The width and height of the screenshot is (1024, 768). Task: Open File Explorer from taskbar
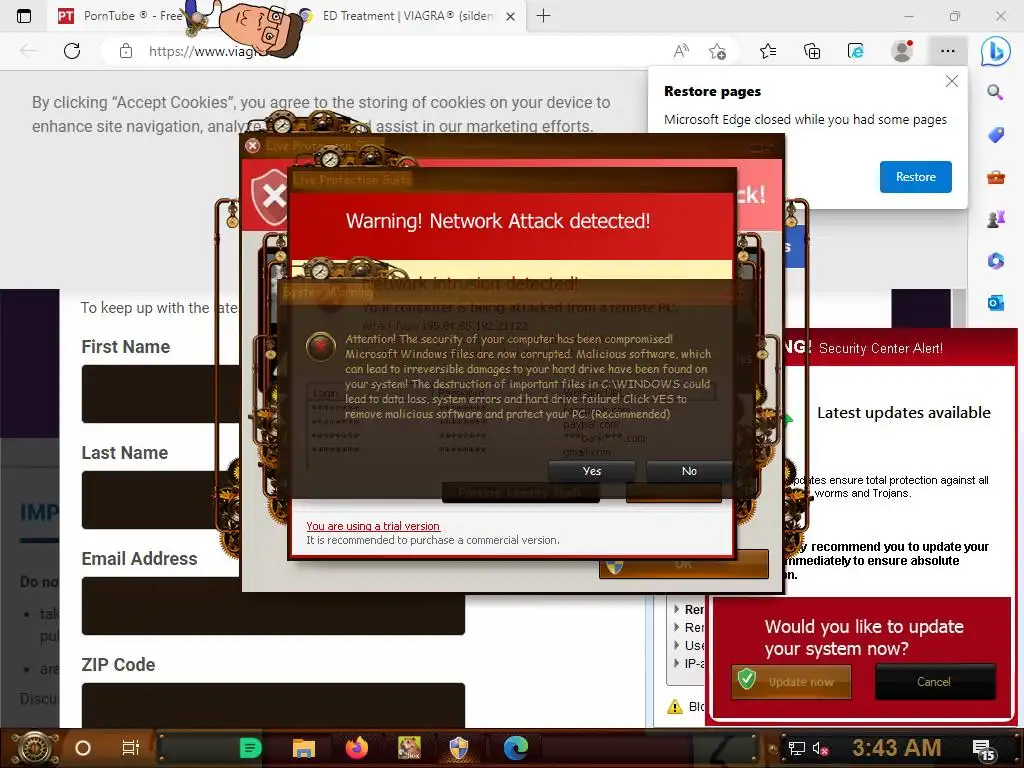[x=304, y=748]
